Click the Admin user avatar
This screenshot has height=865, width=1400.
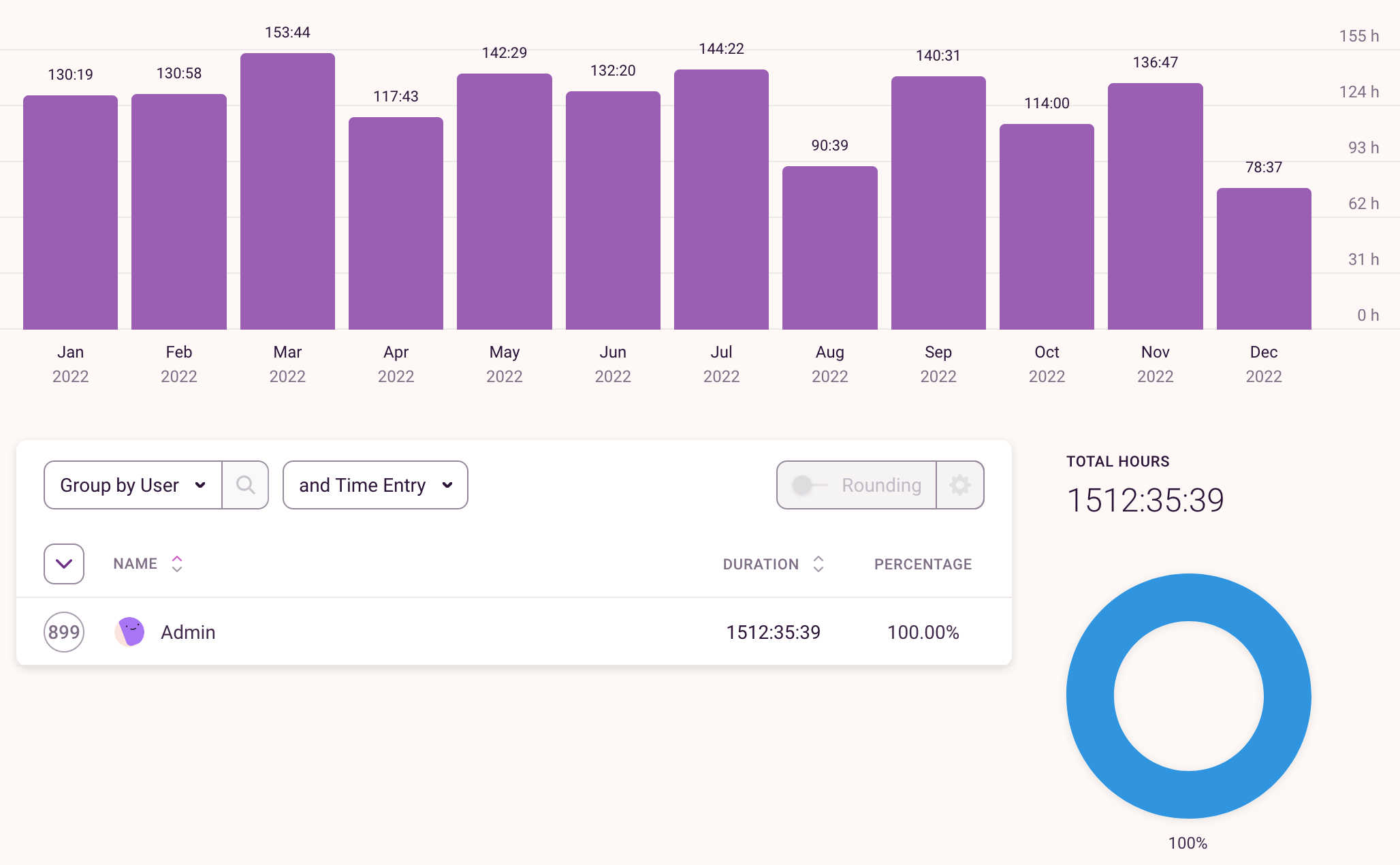pos(129,632)
